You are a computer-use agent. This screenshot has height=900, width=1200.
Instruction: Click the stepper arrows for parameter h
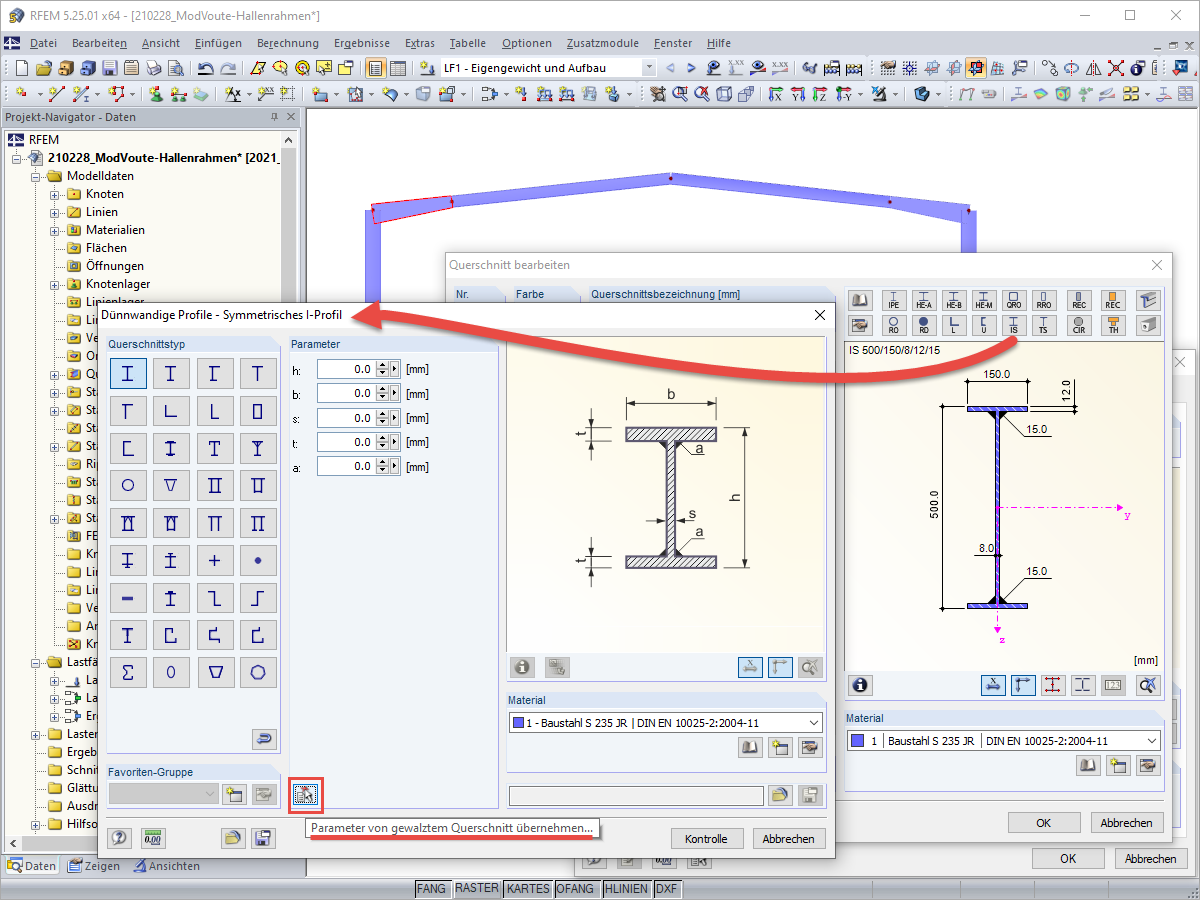click(x=382, y=369)
